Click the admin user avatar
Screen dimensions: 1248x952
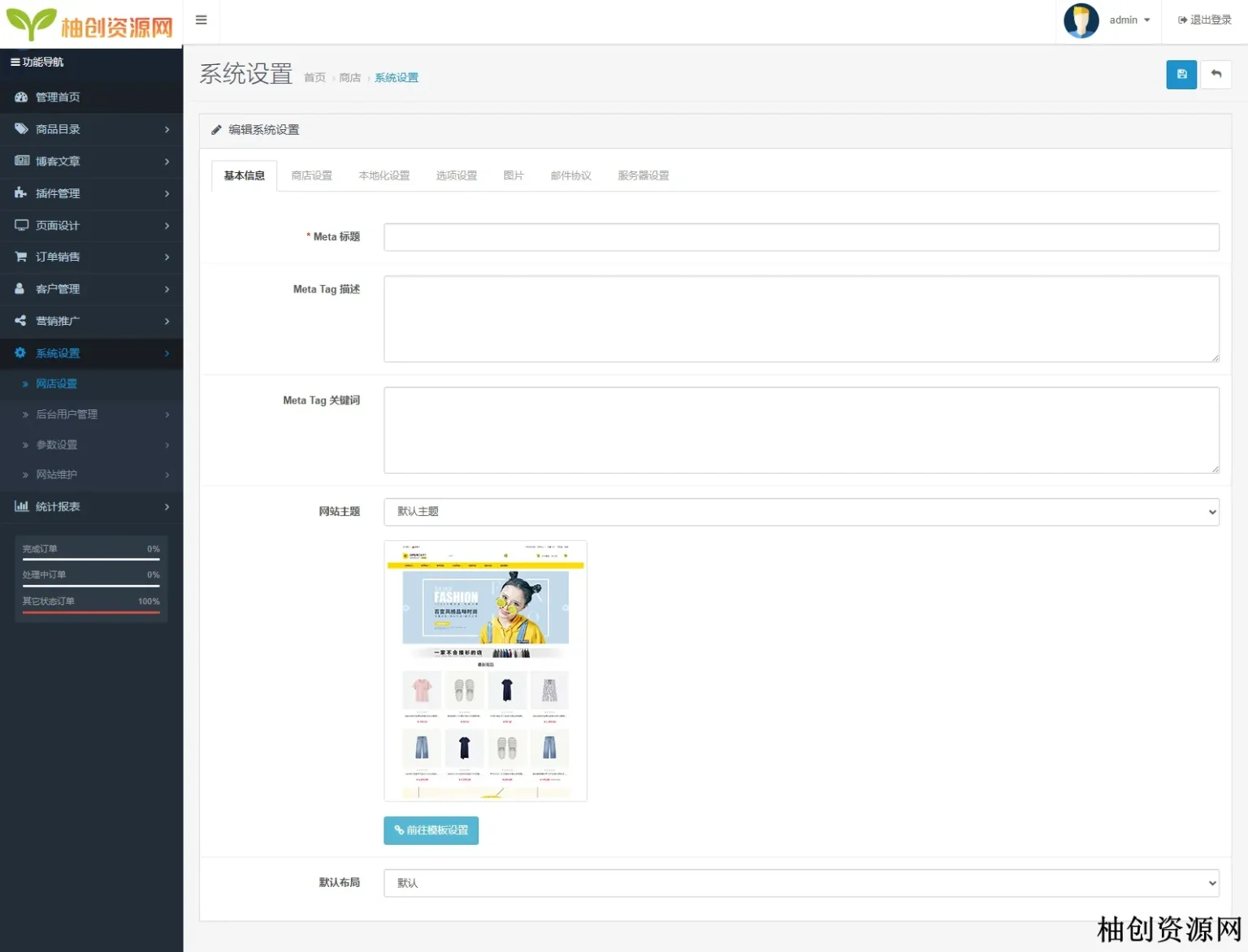coord(1081,20)
